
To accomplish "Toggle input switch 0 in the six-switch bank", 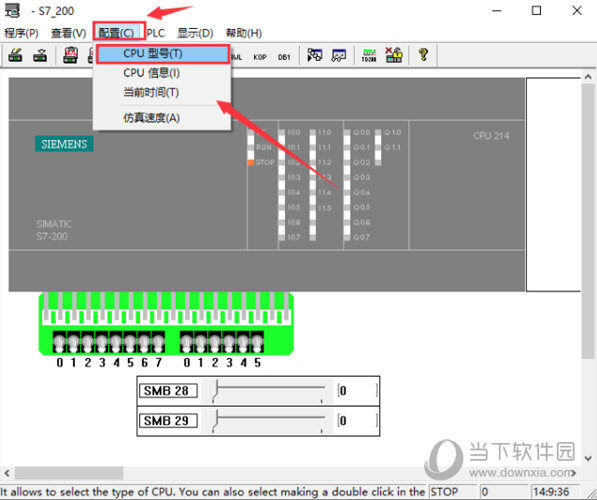I will pos(187,342).
